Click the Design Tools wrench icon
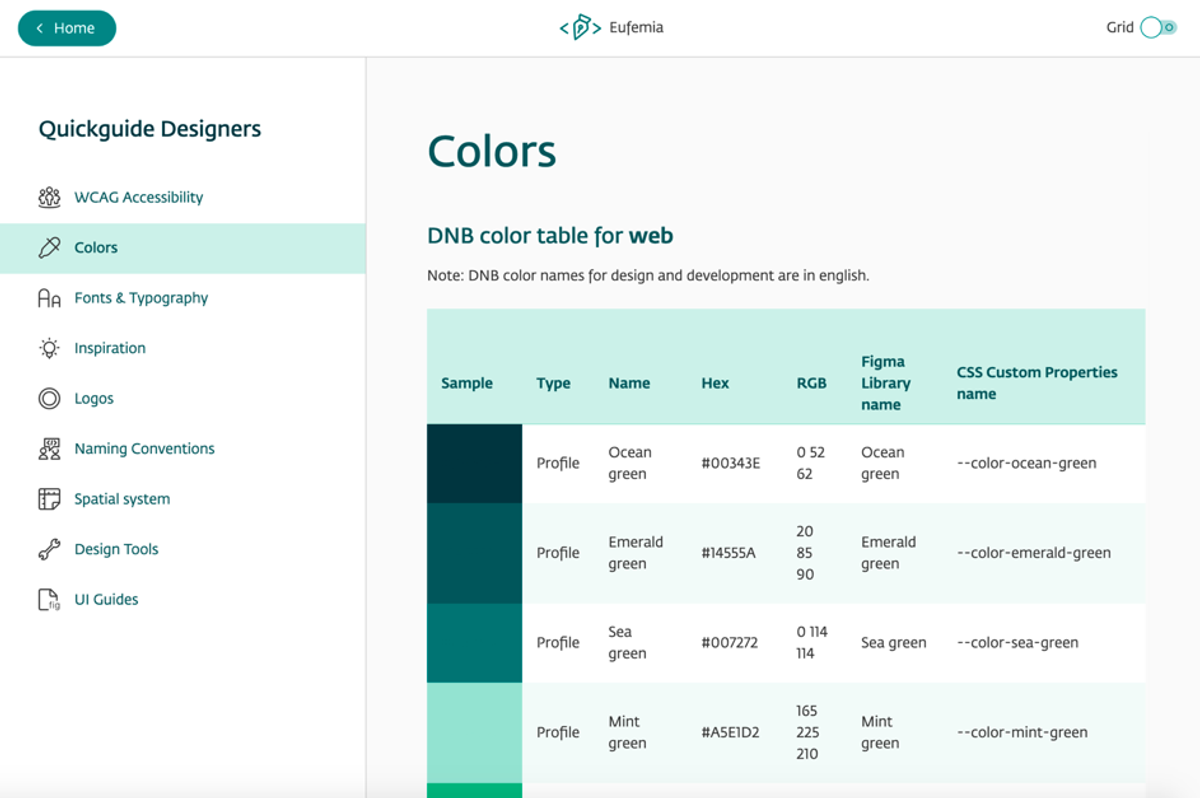 pyautogui.click(x=49, y=549)
